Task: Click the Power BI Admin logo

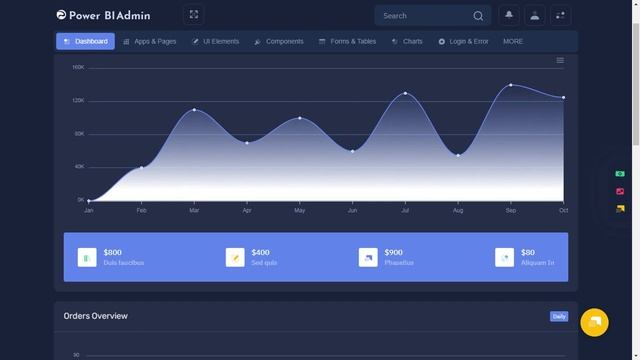Action: click(103, 16)
